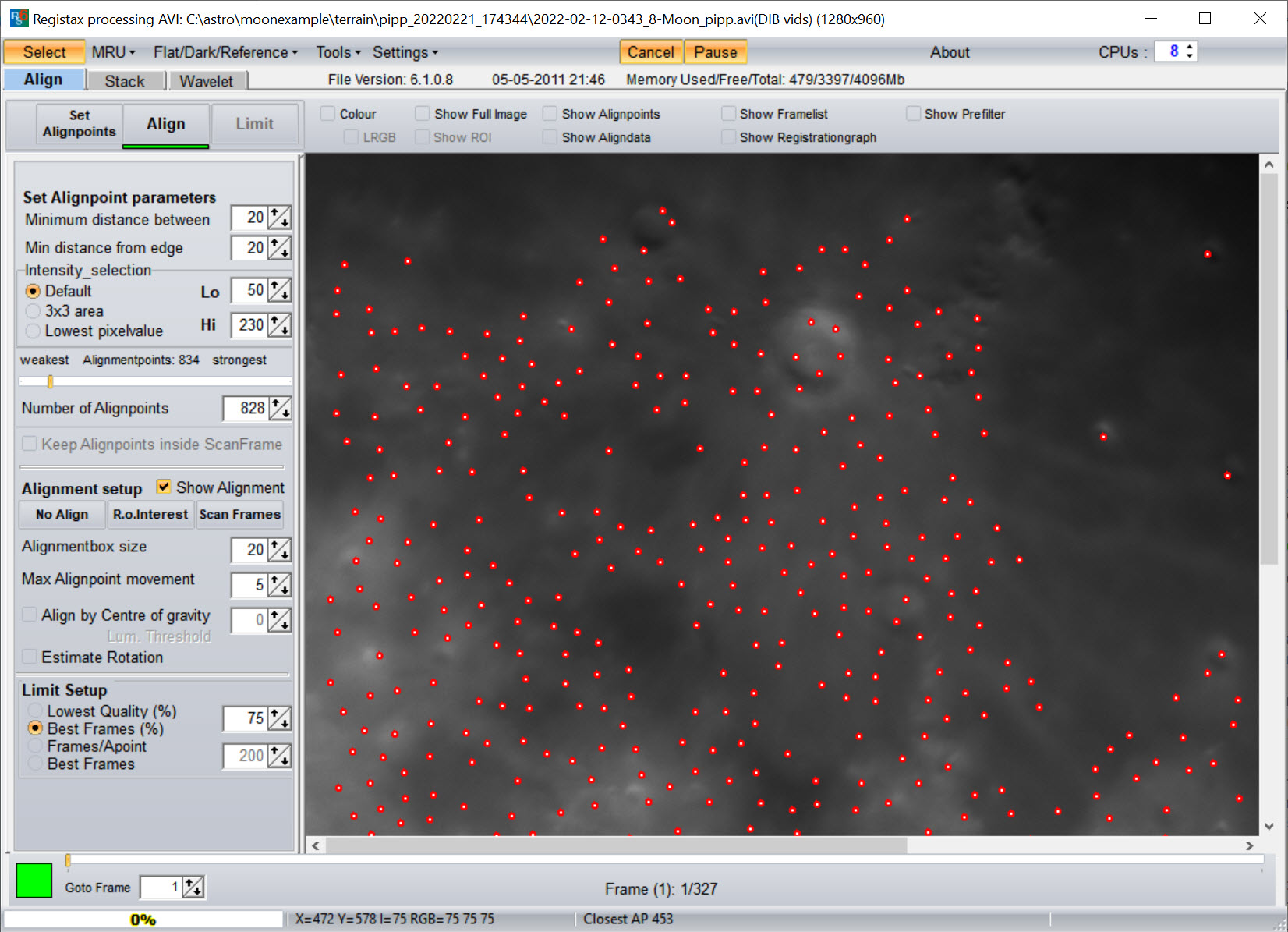Click the Goto Frame spinner icon
The image size is (1288, 932).
(x=193, y=887)
